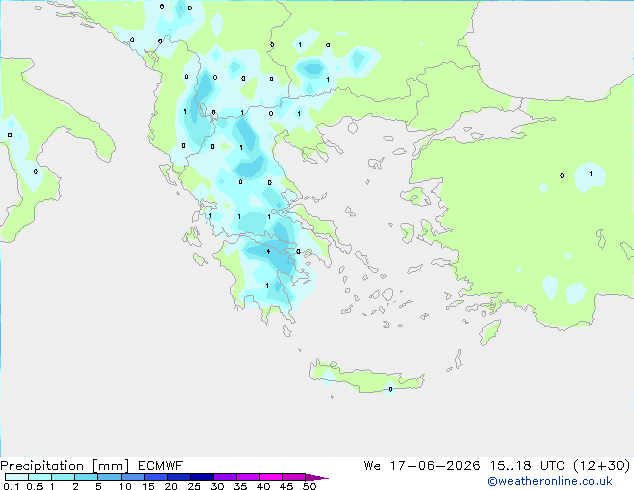Click the "We" weekday label
634x490 pixels.
click(372, 466)
